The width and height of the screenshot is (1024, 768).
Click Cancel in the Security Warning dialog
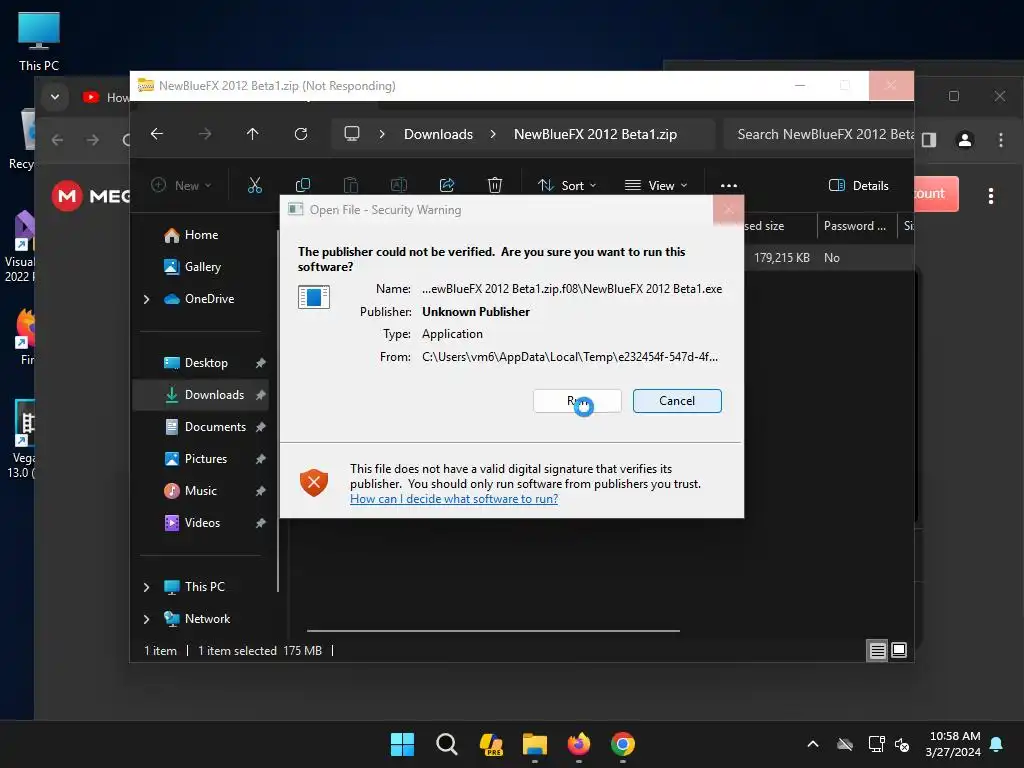coord(677,401)
